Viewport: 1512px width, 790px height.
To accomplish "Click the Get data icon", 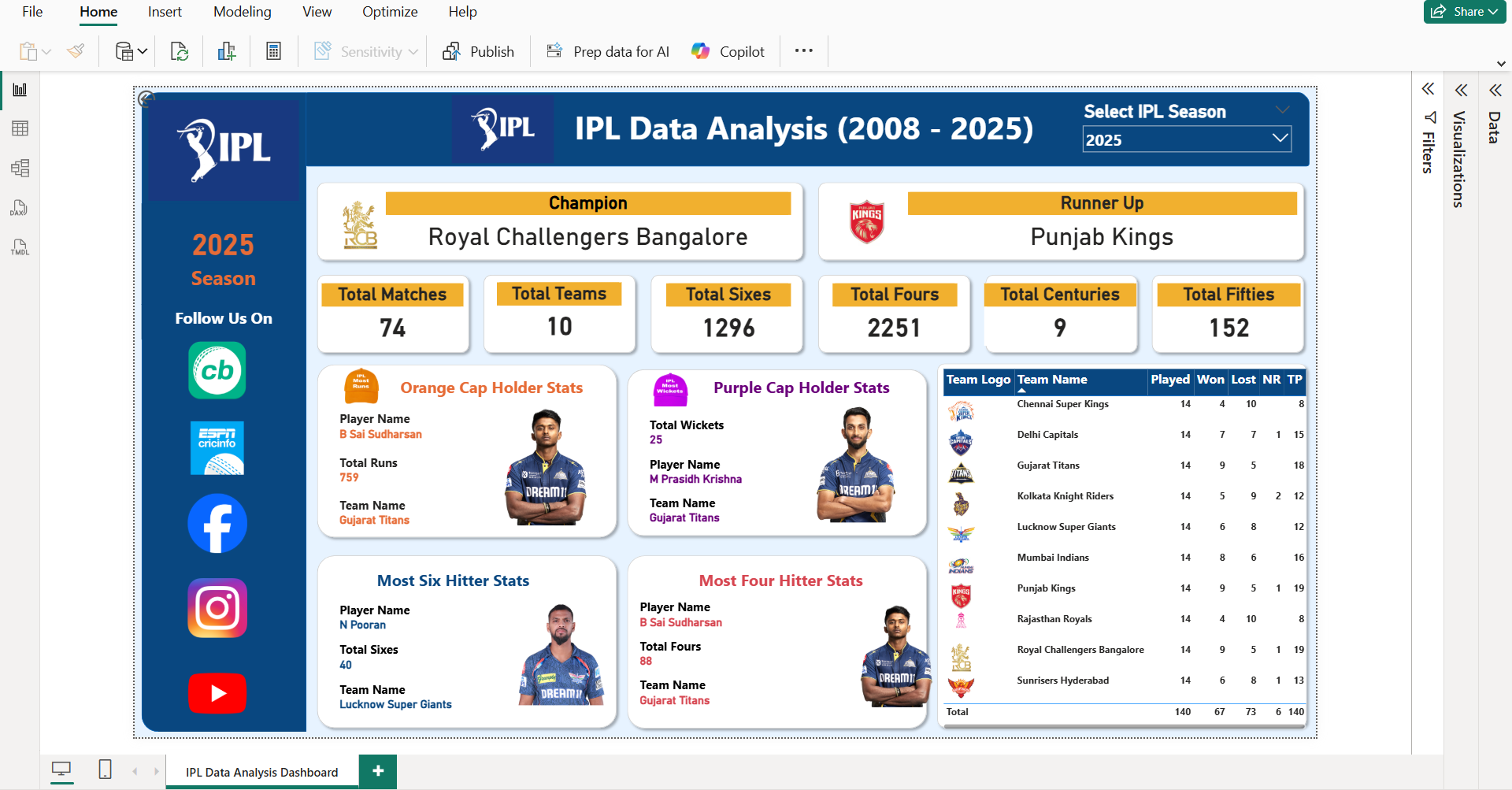I will (x=124, y=51).
